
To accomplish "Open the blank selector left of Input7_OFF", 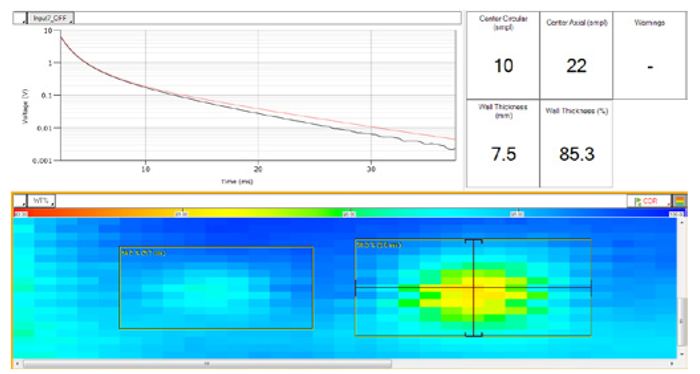I will coord(20,18).
